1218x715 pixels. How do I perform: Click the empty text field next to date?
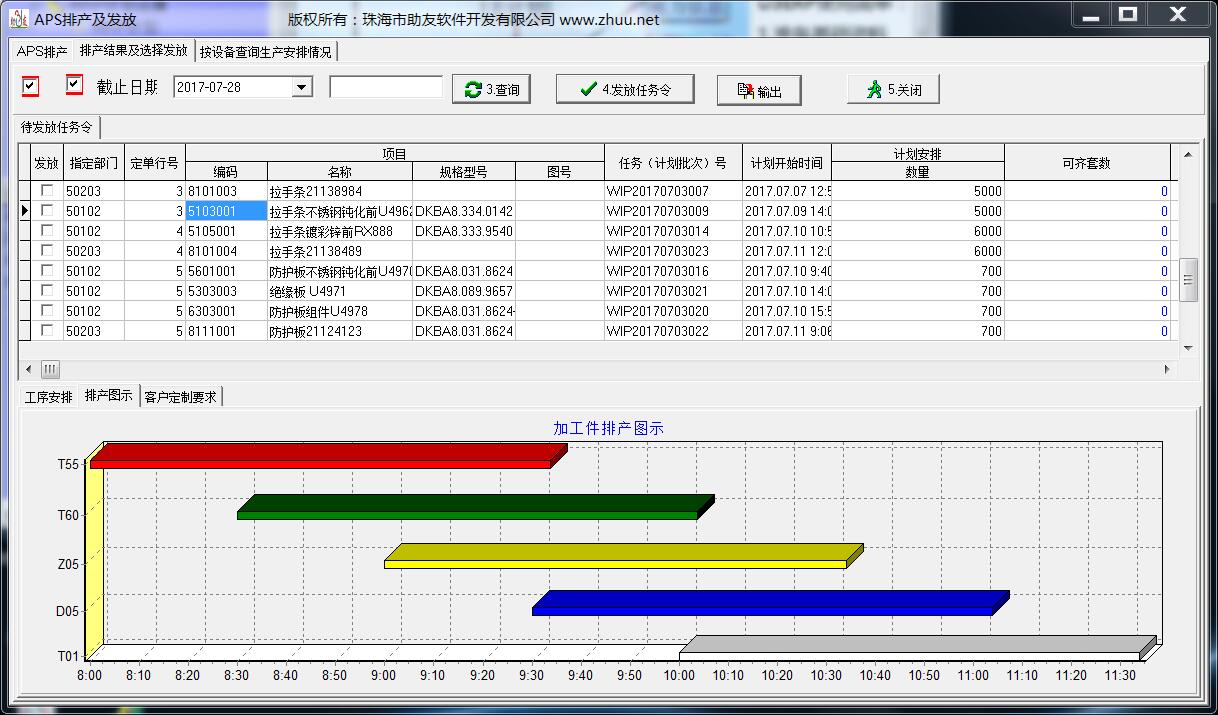pos(386,88)
